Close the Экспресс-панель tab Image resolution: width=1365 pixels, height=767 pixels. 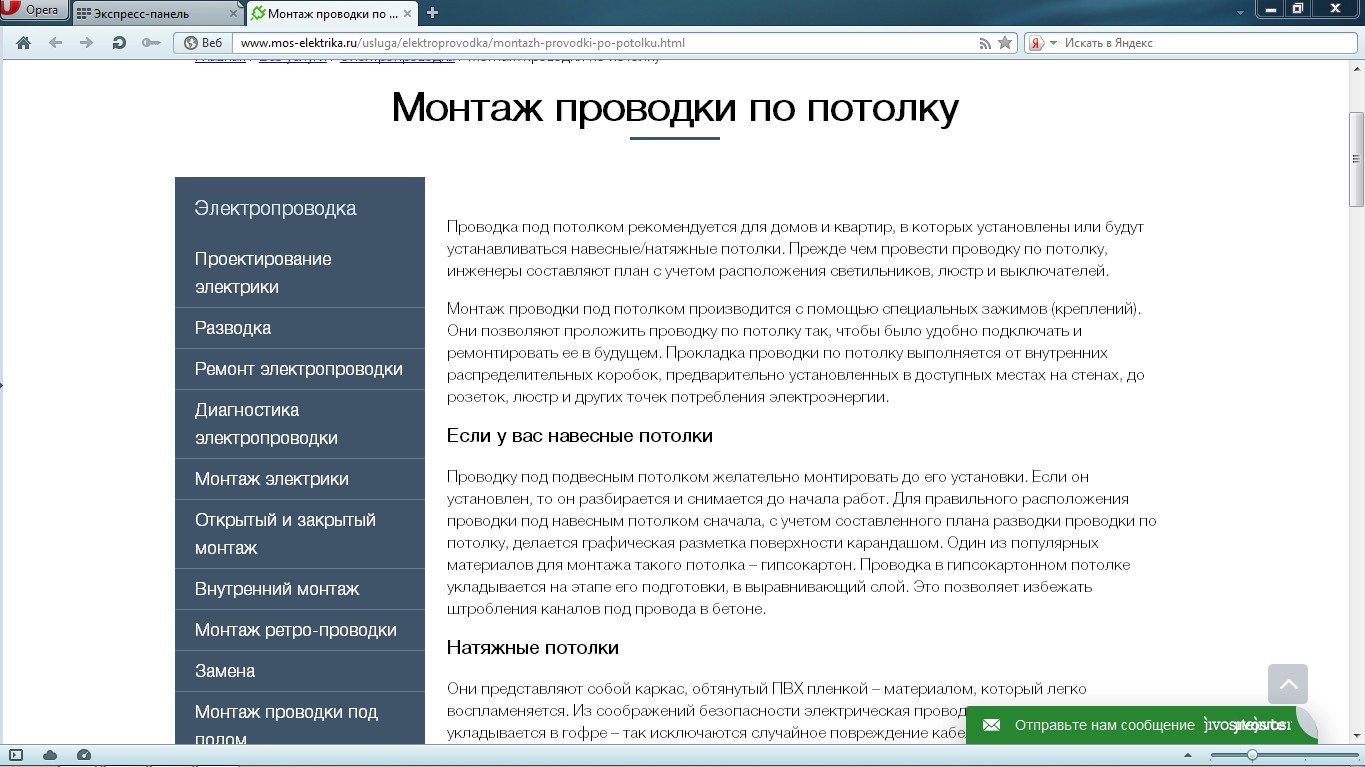(x=233, y=13)
